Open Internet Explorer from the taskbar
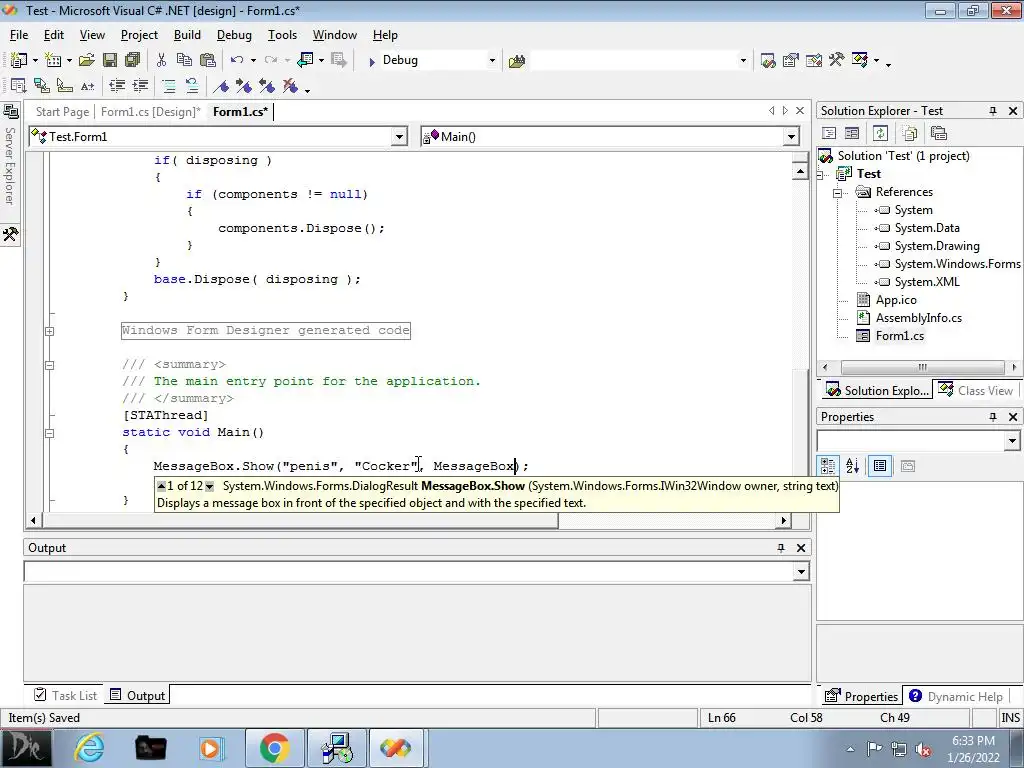 click(89, 748)
